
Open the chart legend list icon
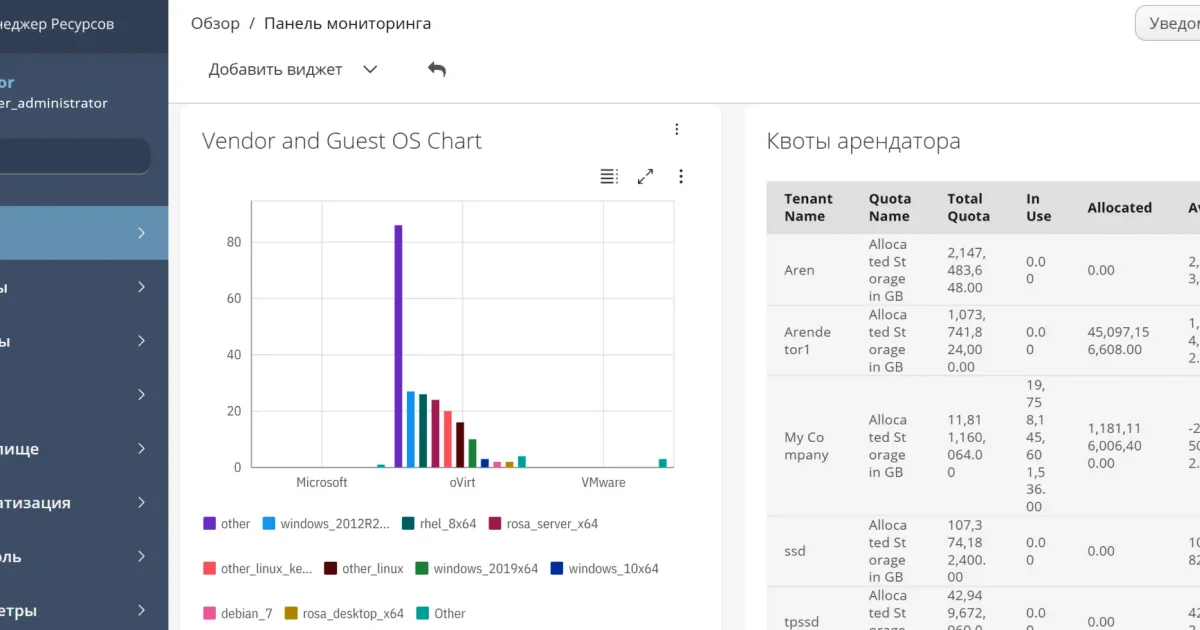pyautogui.click(x=609, y=176)
